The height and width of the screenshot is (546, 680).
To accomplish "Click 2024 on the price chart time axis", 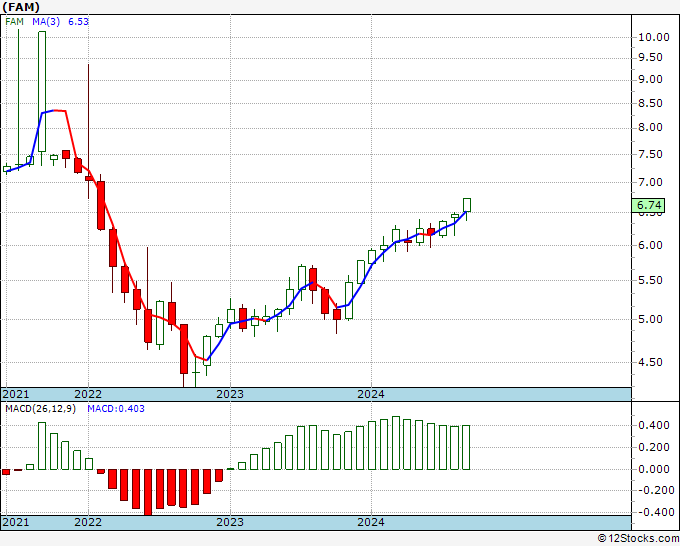I will tap(371, 394).
